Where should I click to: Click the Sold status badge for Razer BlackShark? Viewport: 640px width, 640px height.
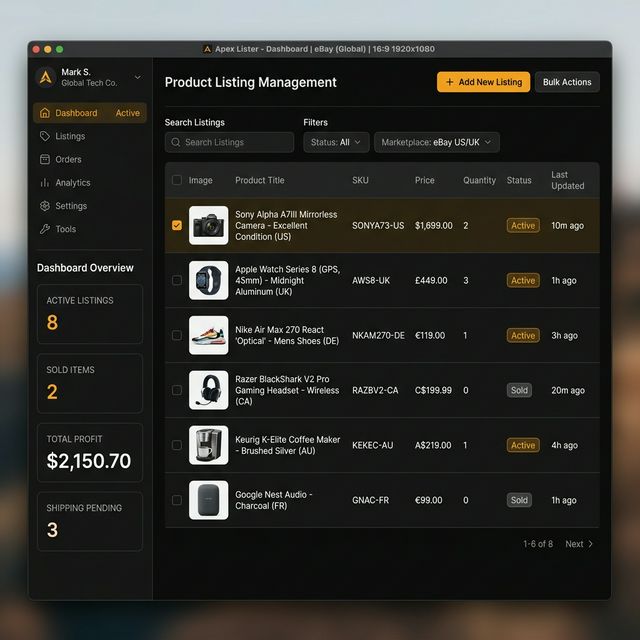[x=519, y=390]
